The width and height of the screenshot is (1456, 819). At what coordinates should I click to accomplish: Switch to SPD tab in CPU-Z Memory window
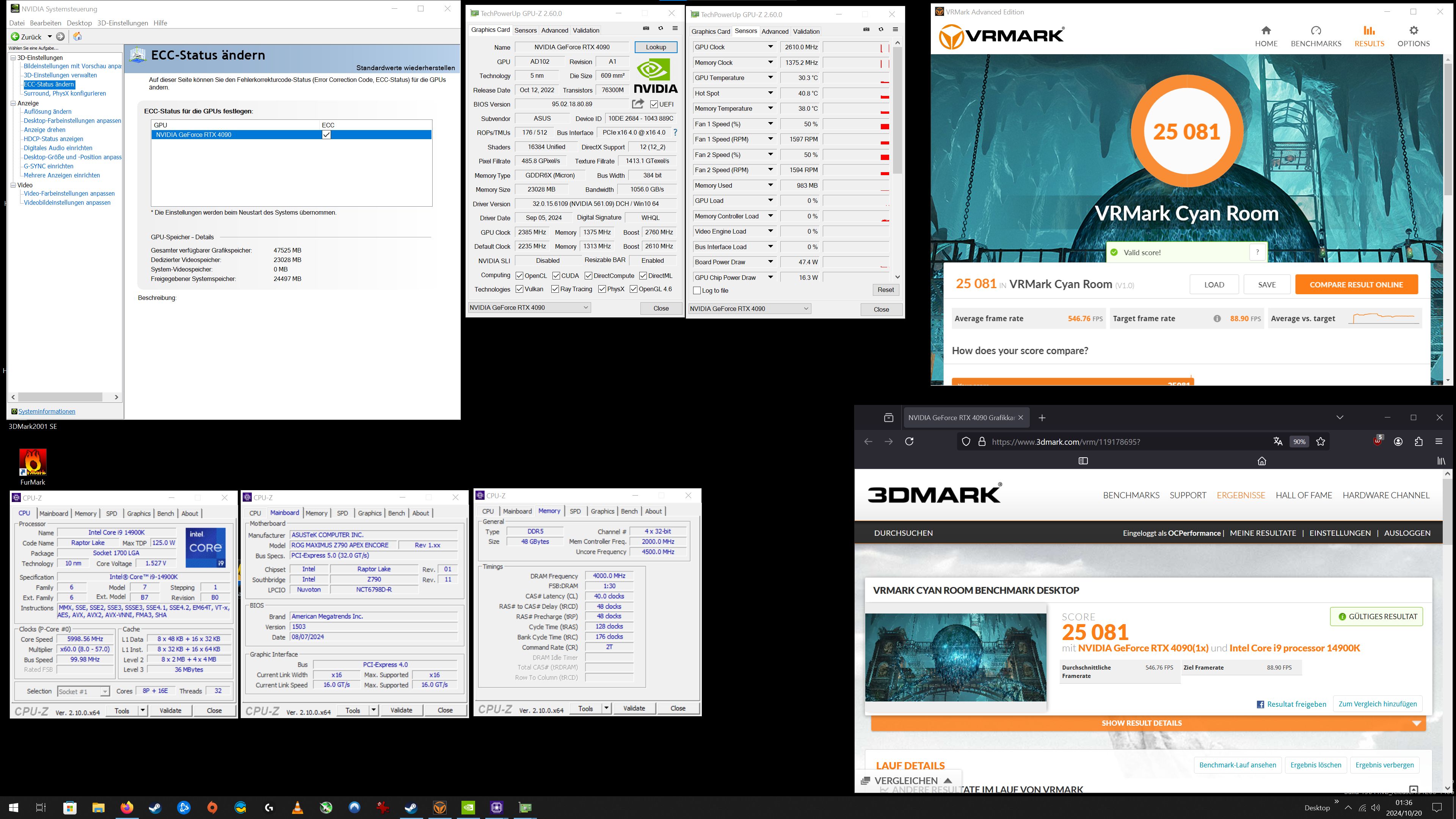(576, 511)
